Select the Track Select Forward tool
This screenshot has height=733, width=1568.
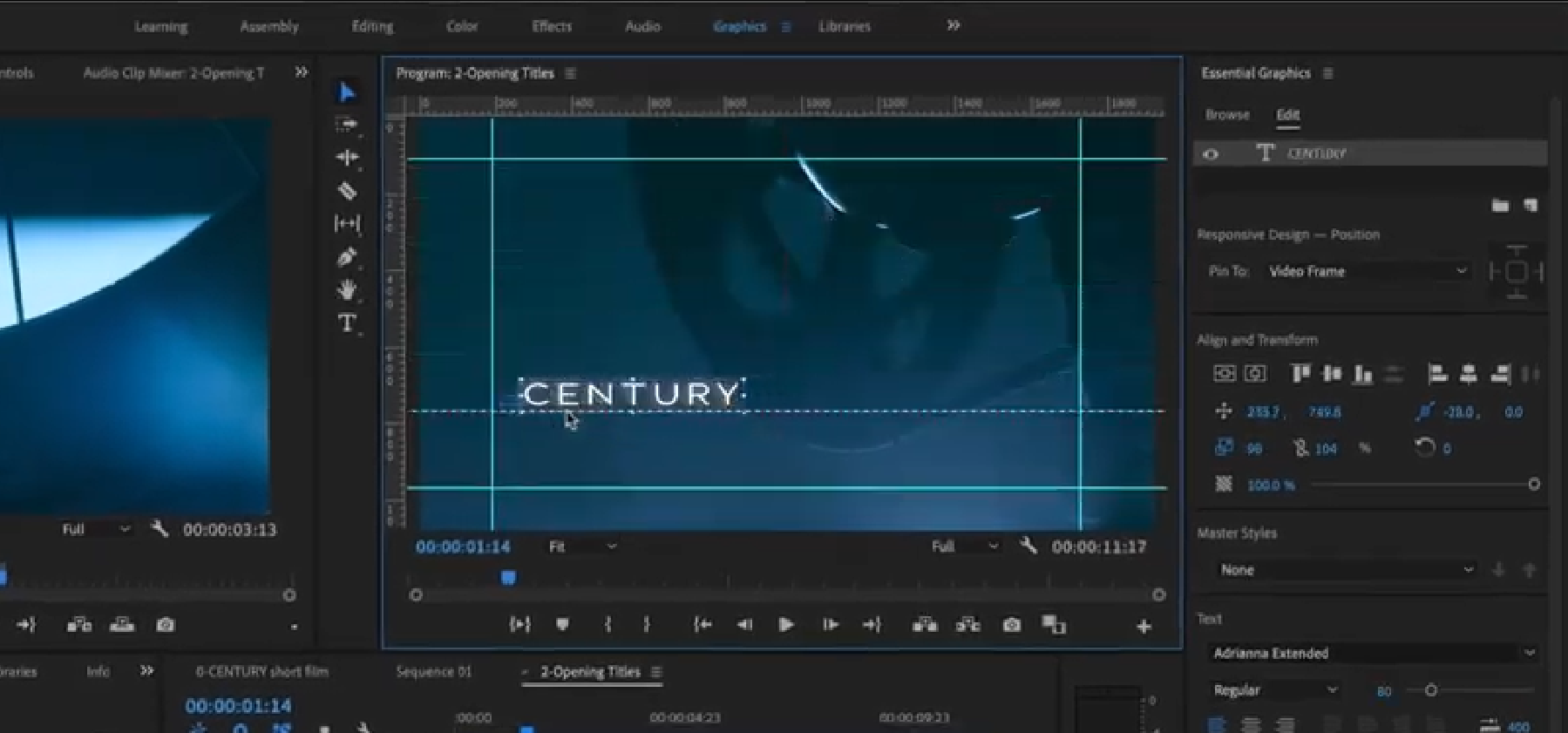click(x=347, y=125)
